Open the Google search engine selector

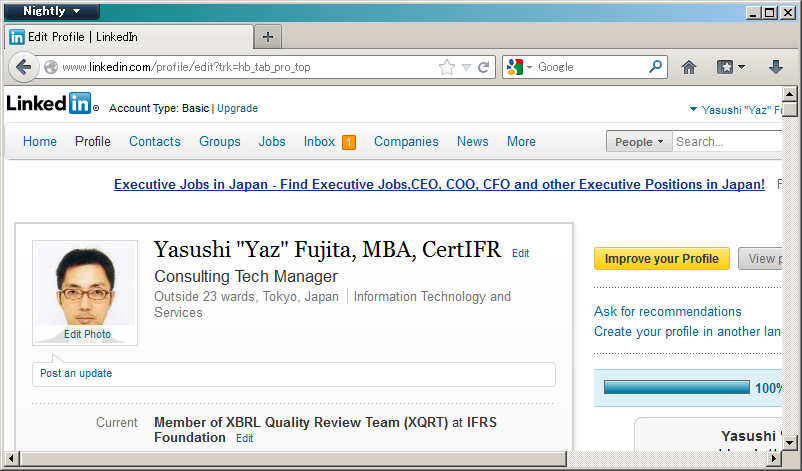point(519,67)
